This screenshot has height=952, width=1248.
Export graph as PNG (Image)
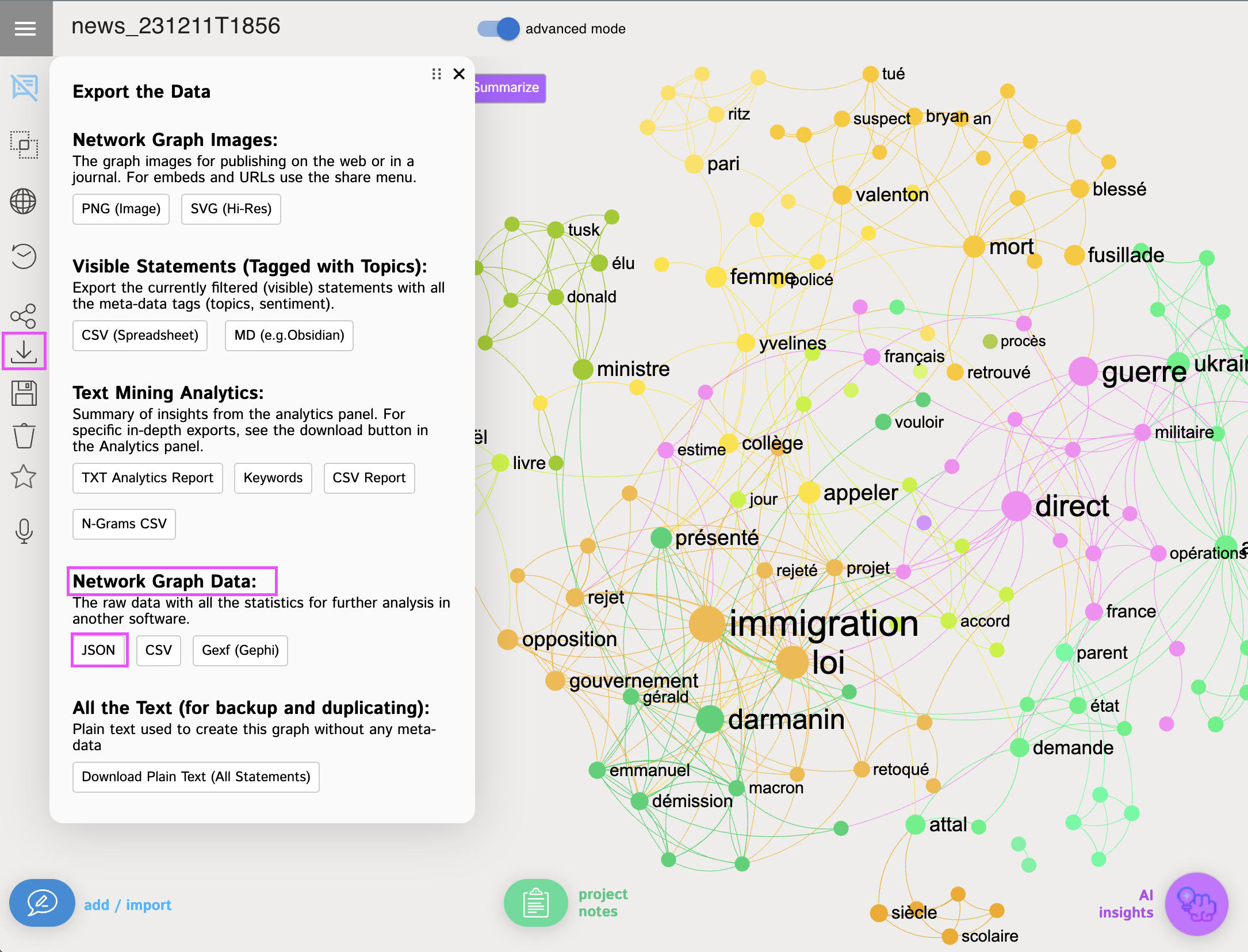tap(121, 209)
